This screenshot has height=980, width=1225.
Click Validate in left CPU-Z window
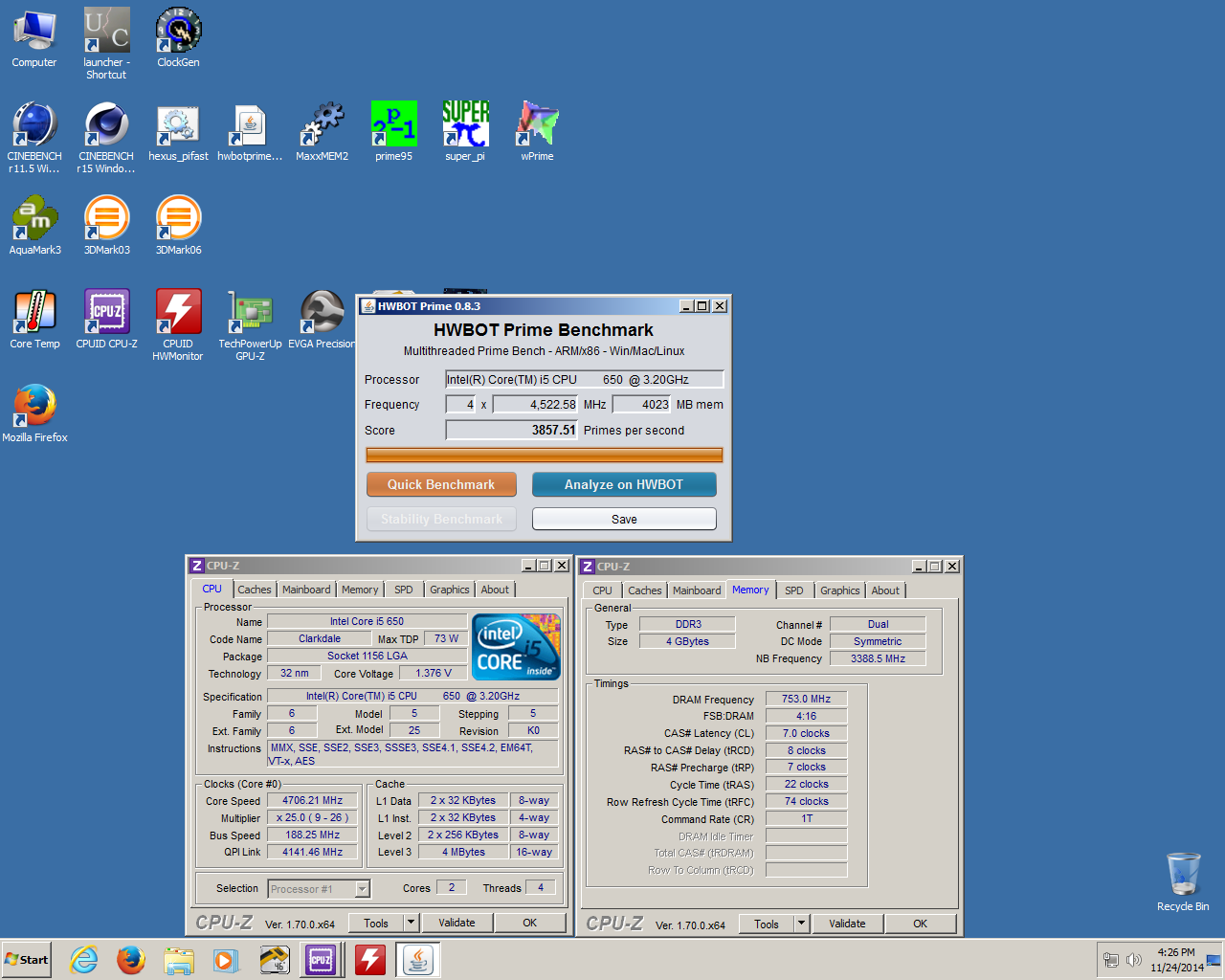[x=457, y=923]
